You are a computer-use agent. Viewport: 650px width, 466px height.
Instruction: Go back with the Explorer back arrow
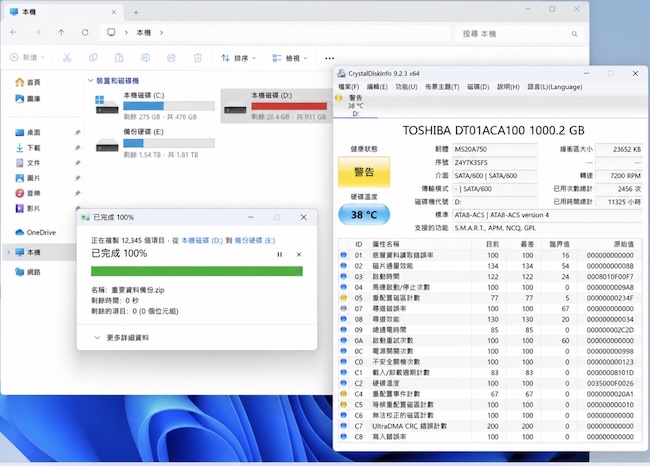coord(14,32)
